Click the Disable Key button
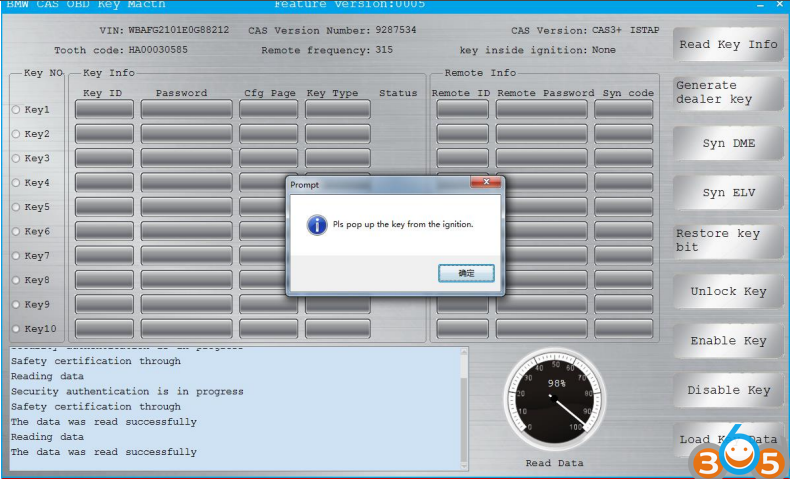Viewport: 790px width, 479px height. click(727, 390)
